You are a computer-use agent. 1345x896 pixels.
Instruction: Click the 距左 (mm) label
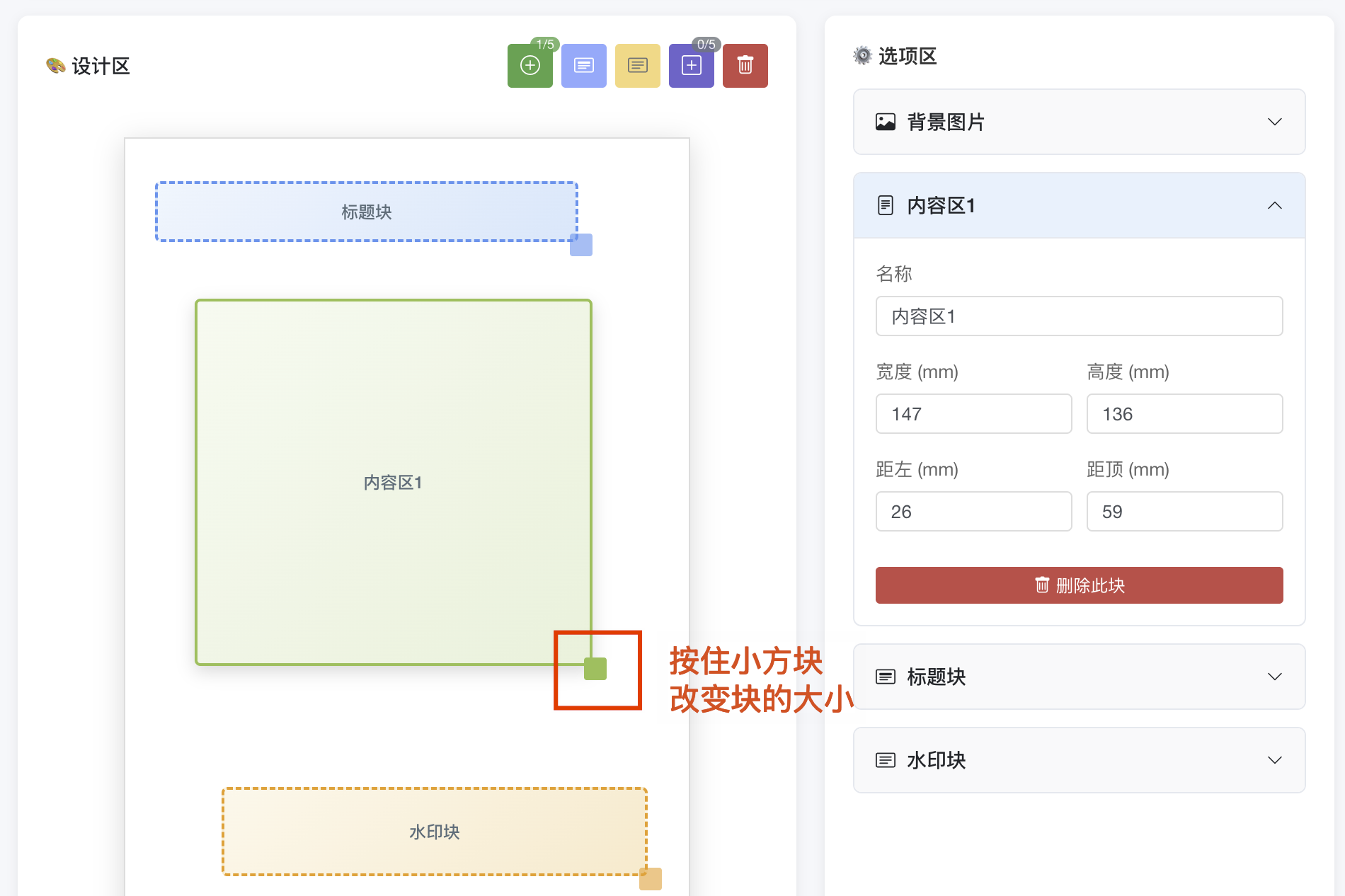(x=917, y=469)
